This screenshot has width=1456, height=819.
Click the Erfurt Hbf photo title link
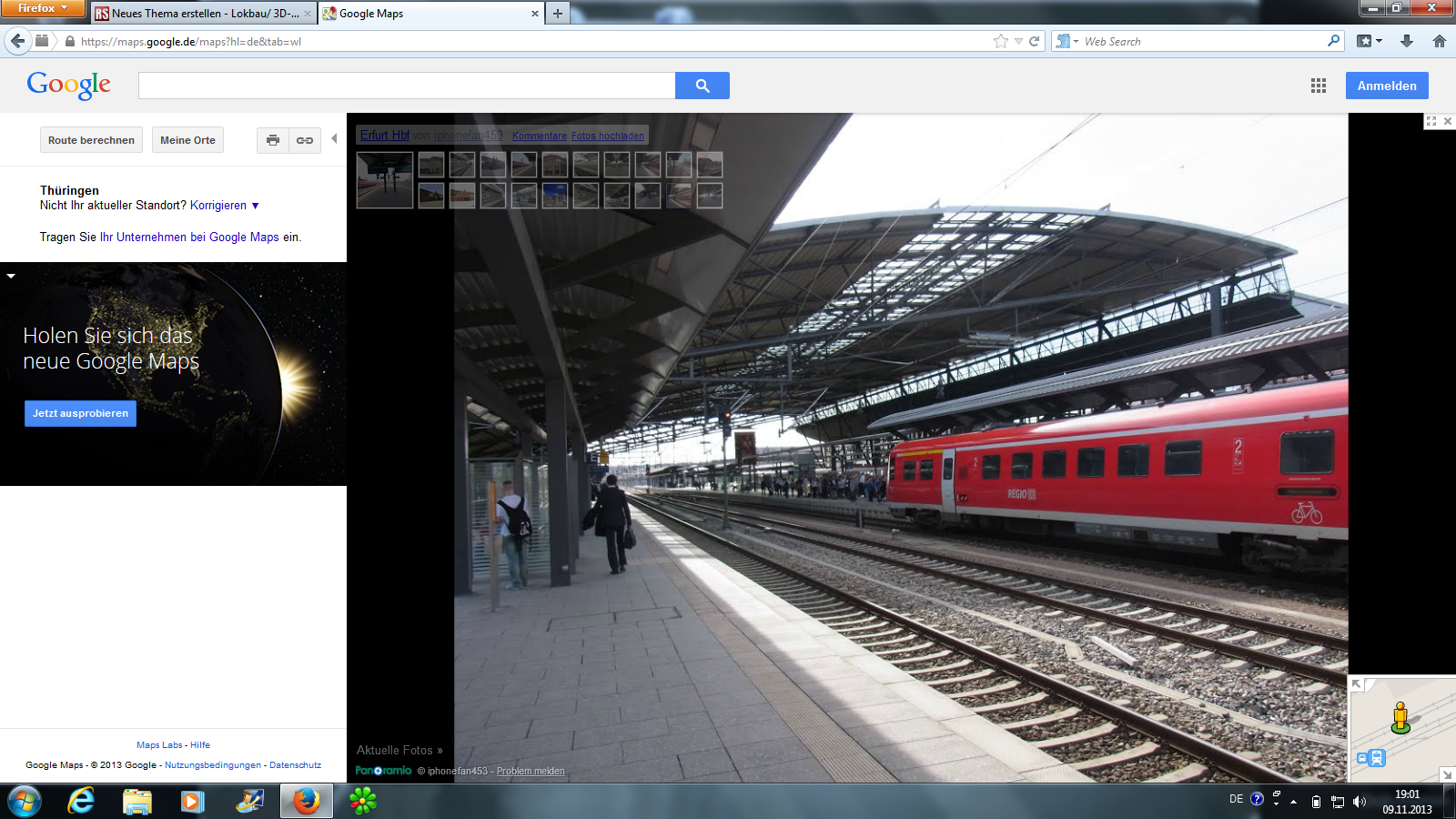pyautogui.click(x=385, y=135)
